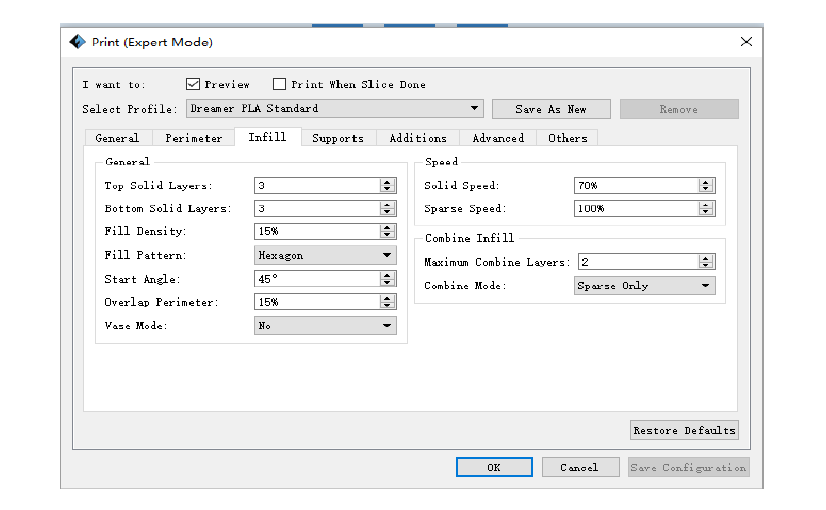Image resolution: width=826 pixels, height=510 pixels.
Task: Switch to the Perimeter tab
Action: point(194,138)
